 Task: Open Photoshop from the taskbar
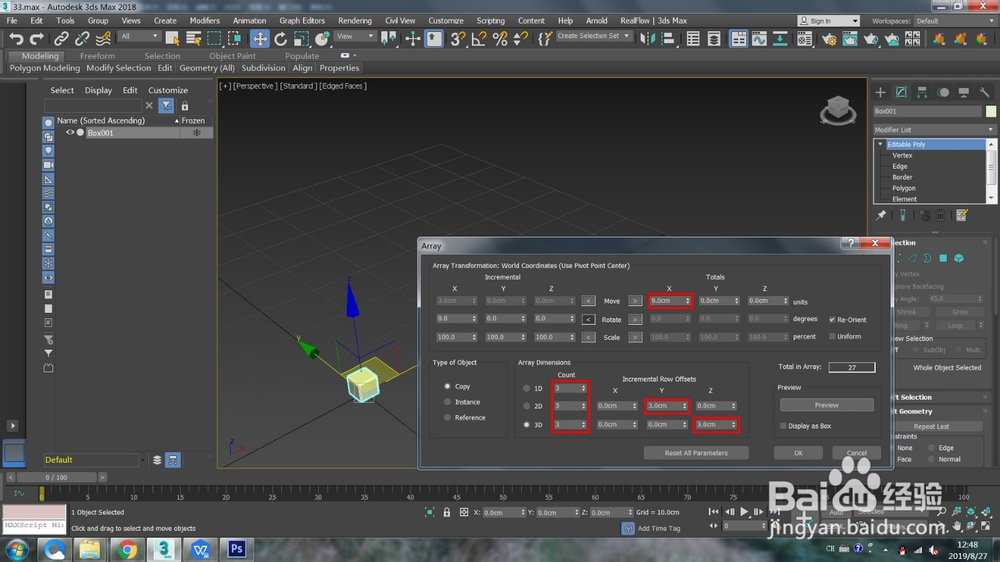coord(237,549)
